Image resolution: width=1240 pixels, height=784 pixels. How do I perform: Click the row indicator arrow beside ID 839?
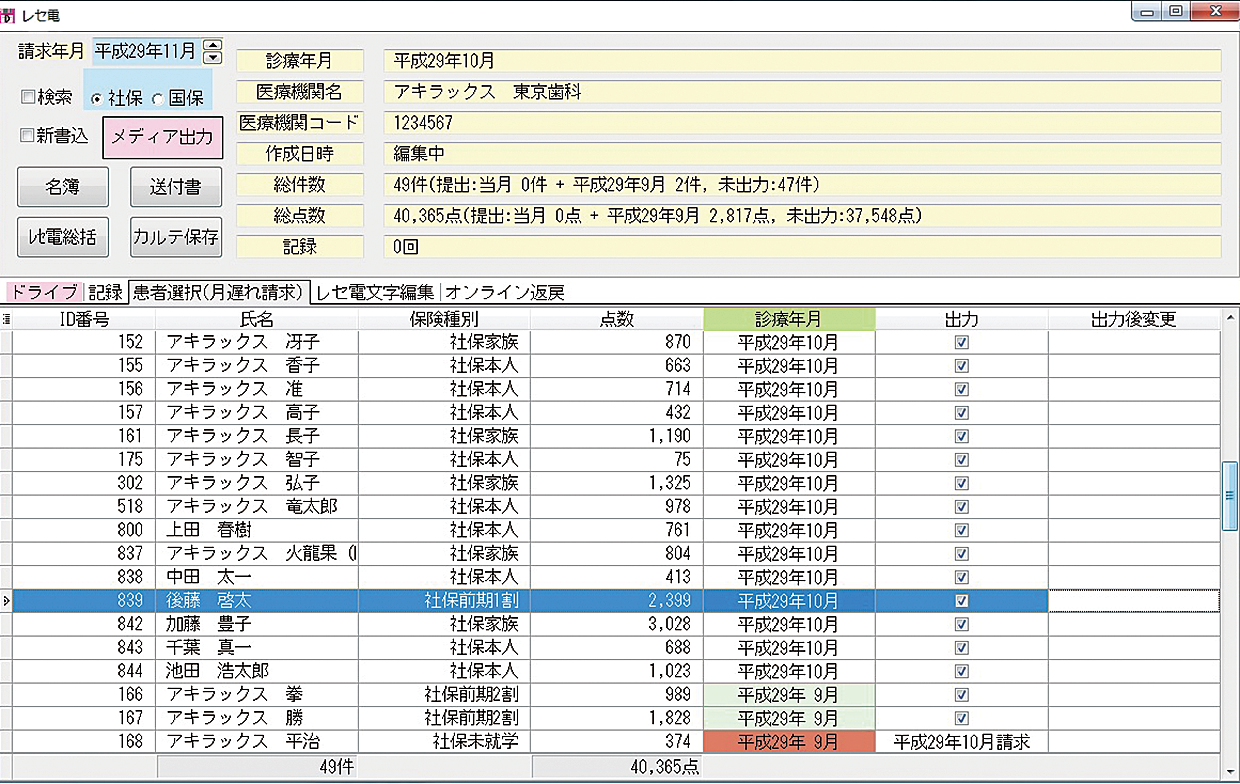tap(6, 601)
